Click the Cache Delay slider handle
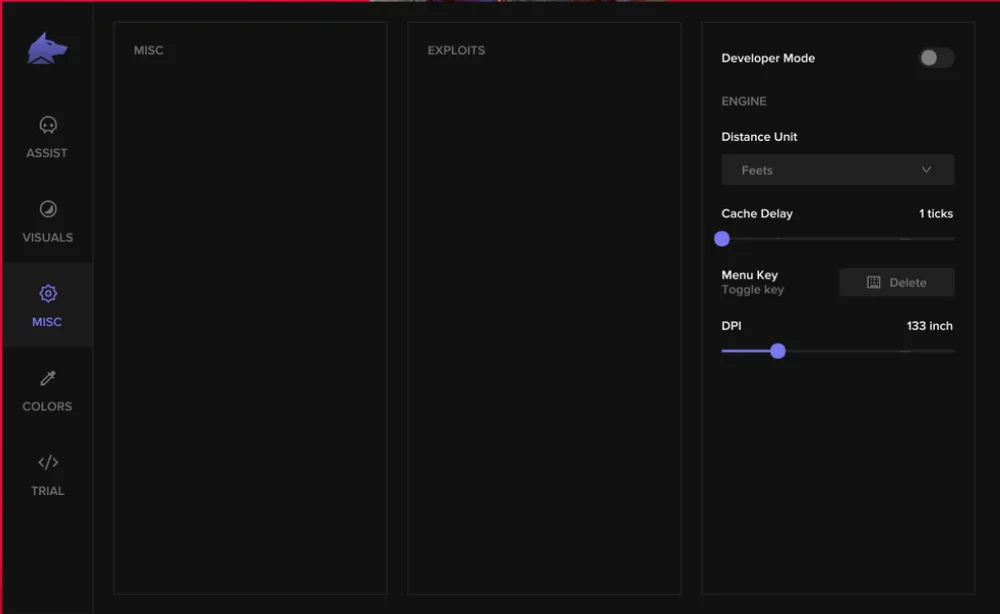The height and width of the screenshot is (614, 1000). 722,238
